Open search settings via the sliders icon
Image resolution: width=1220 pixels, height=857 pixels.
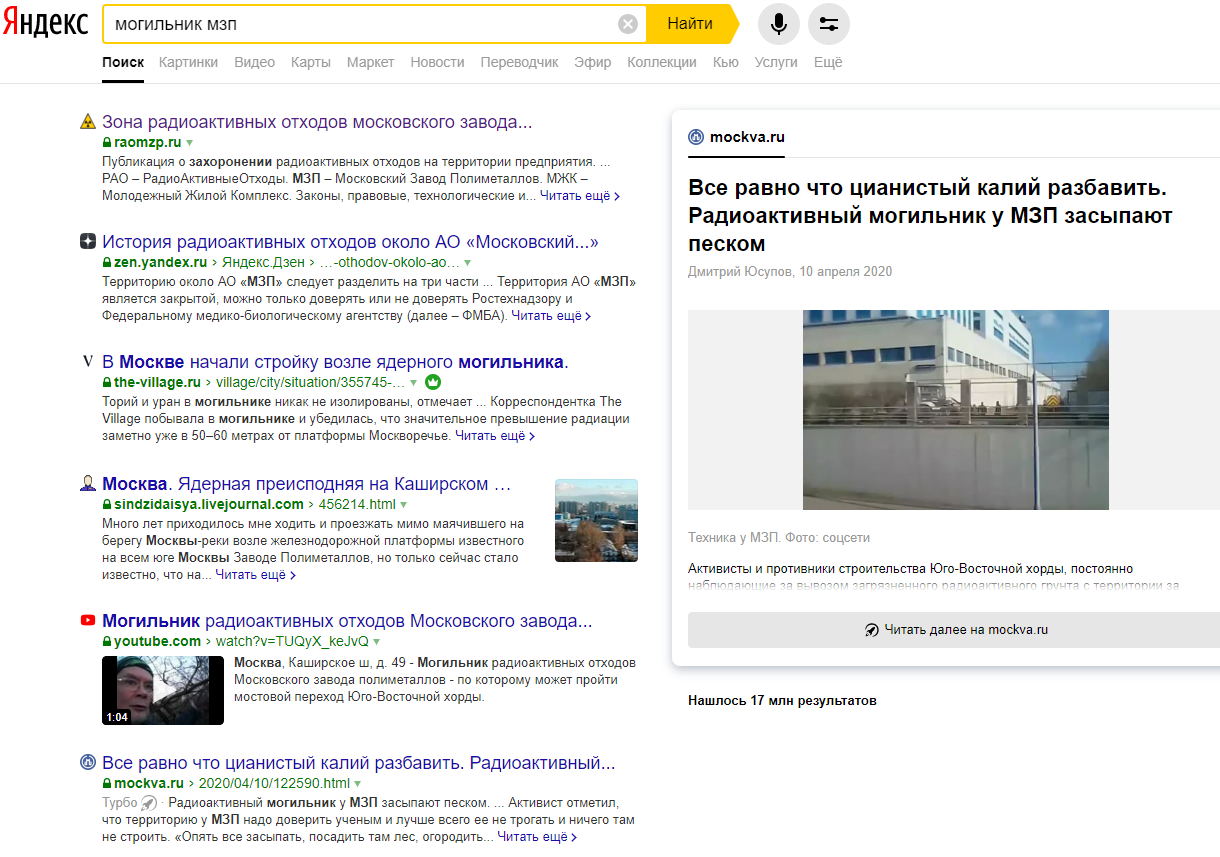(x=828, y=24)
